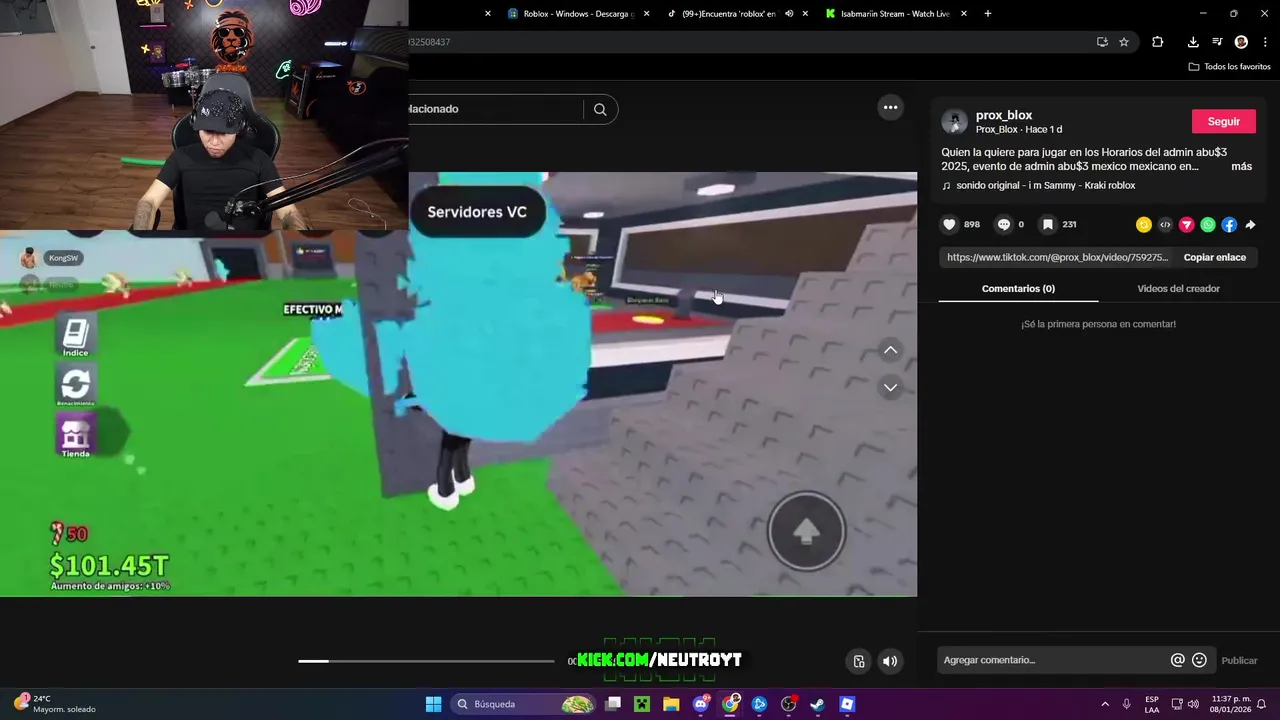The height and width of the screenshot is (720, 1280).
Task: Open Todos los favoritos bookmarks folder
Action: 1229,67
